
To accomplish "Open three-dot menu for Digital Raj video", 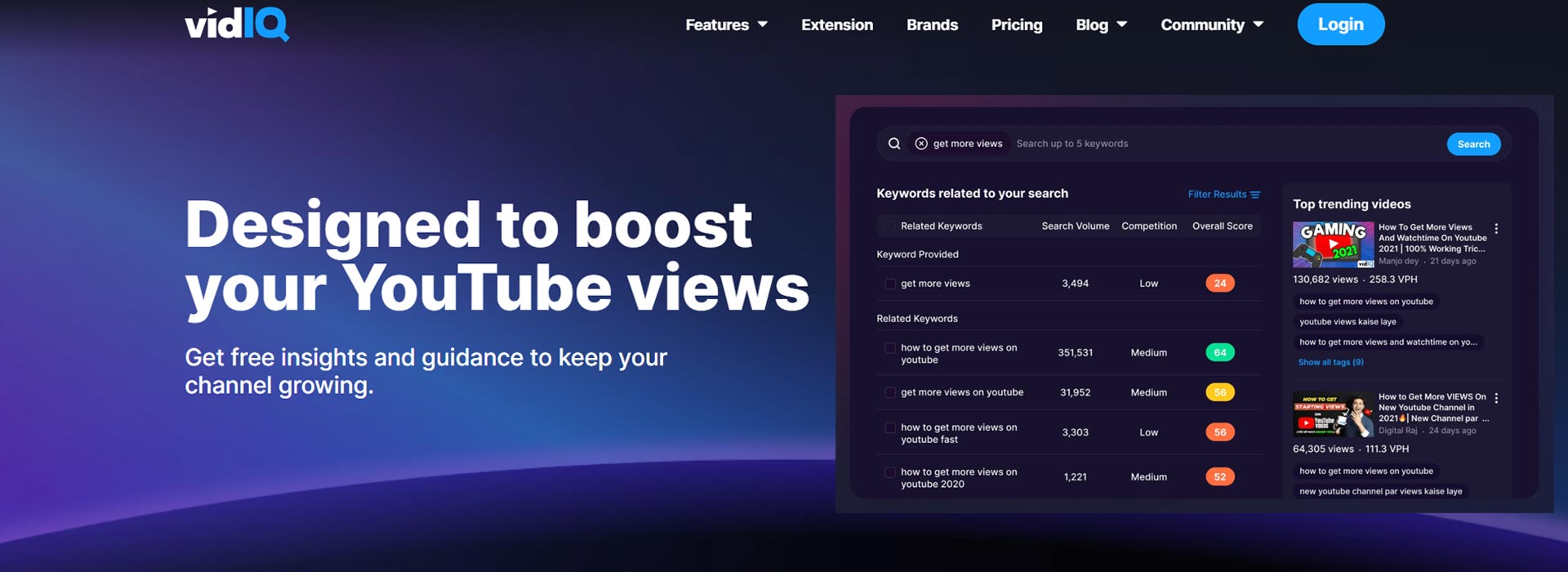I will tap(1496, 398).
